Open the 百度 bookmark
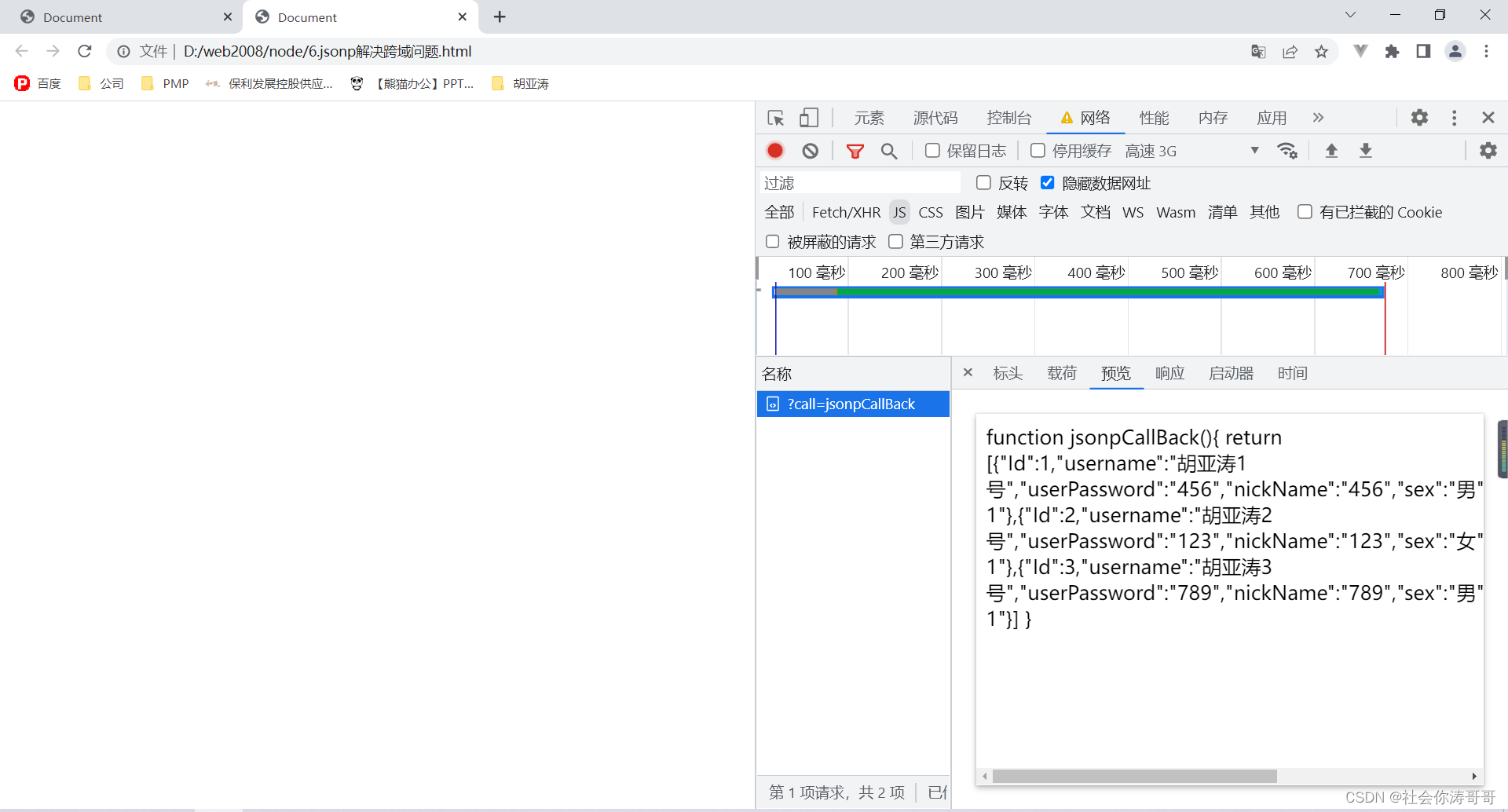The image size is (1508, 812). [x=38, y=83]
